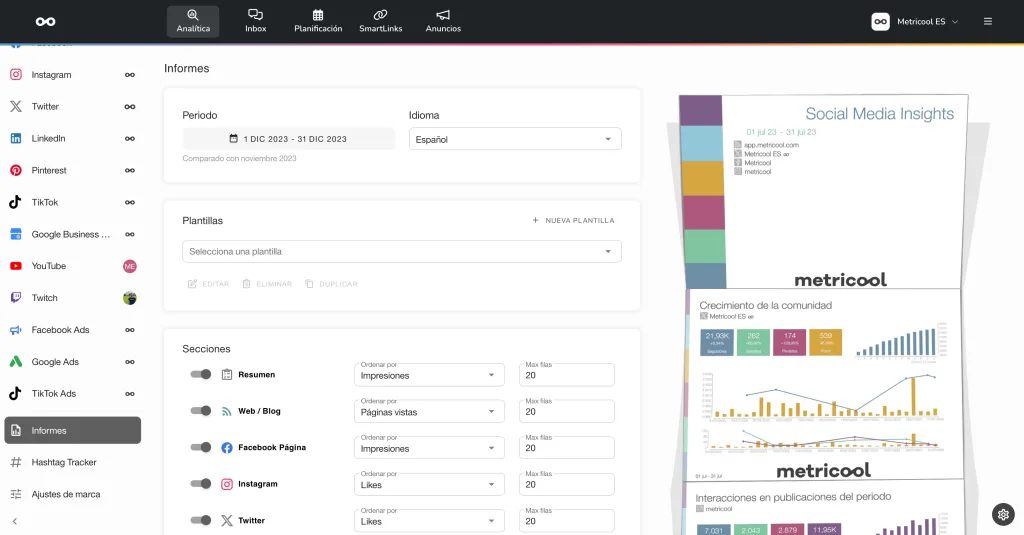Toggle the Web / Blog section switch
The width and height of the screenshot is (1024, 535).
click(x=200, y=411)
